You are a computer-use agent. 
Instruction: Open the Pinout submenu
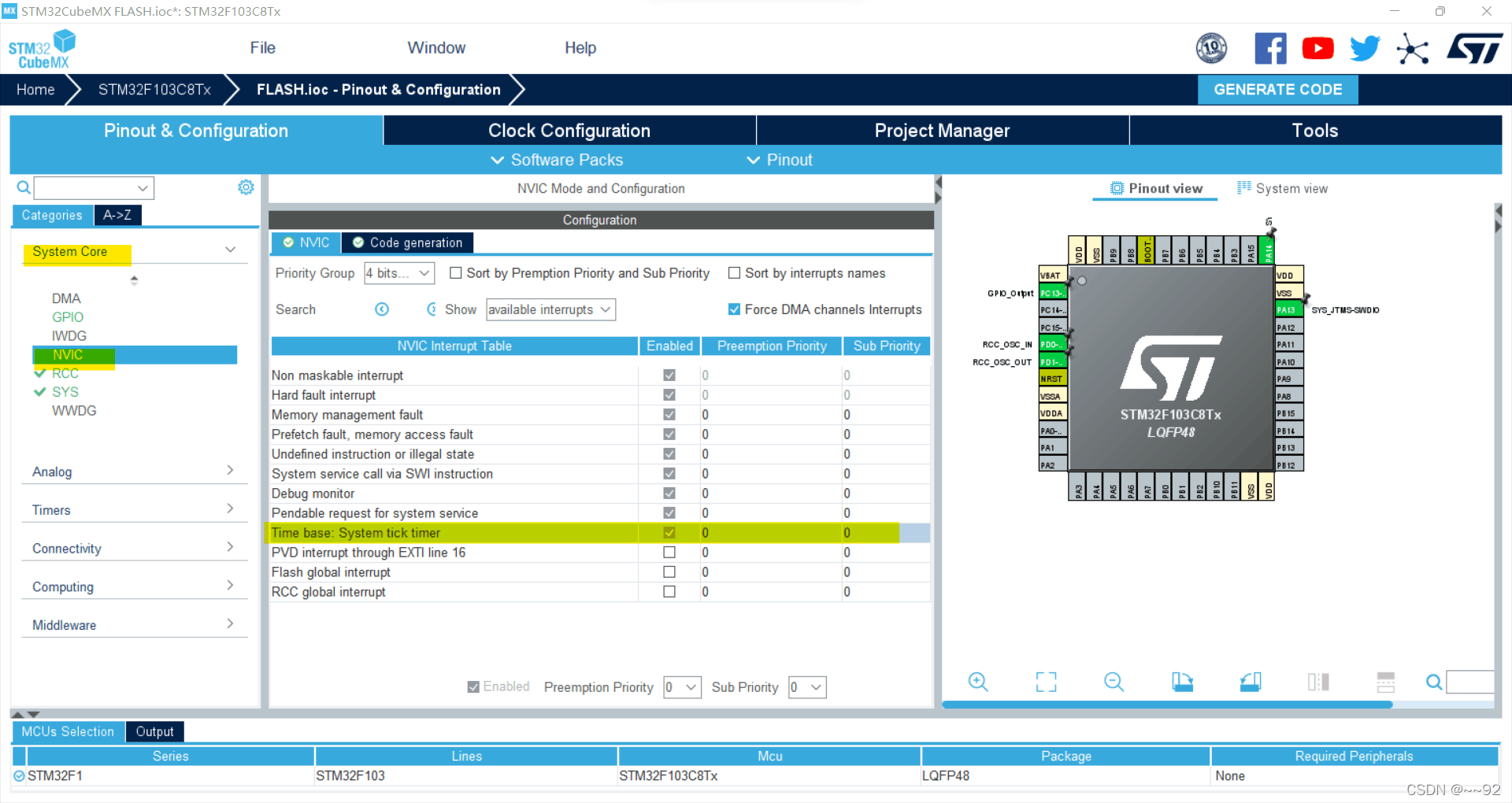click(780, 160)
